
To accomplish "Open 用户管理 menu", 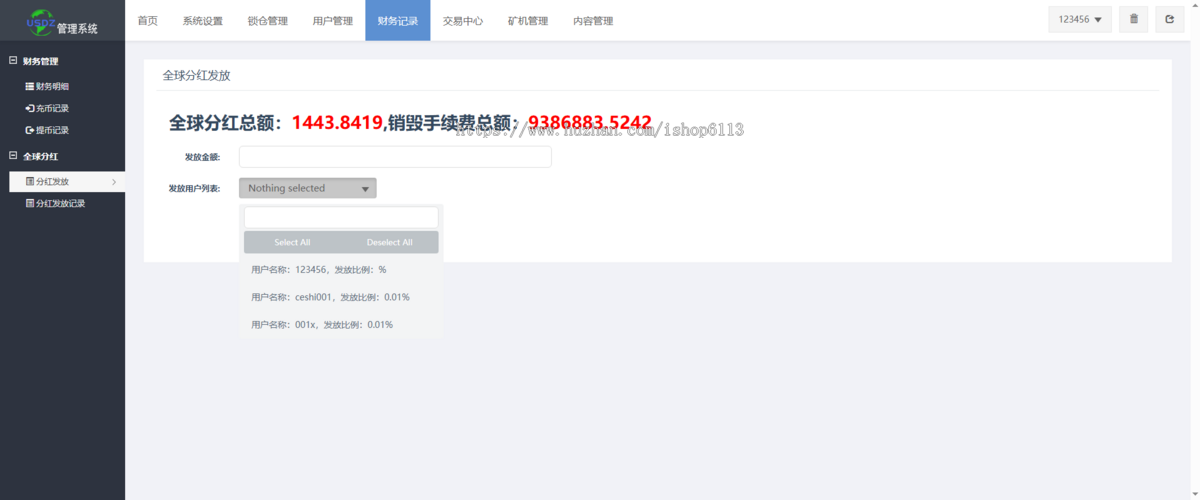I will pos(333,20).
